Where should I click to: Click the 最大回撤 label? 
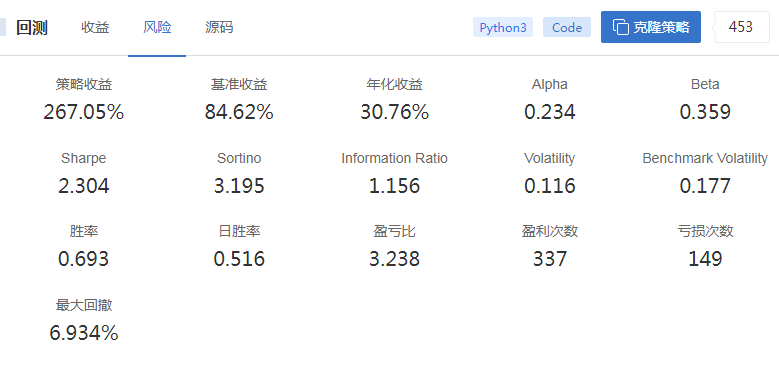tap(83, 305)
